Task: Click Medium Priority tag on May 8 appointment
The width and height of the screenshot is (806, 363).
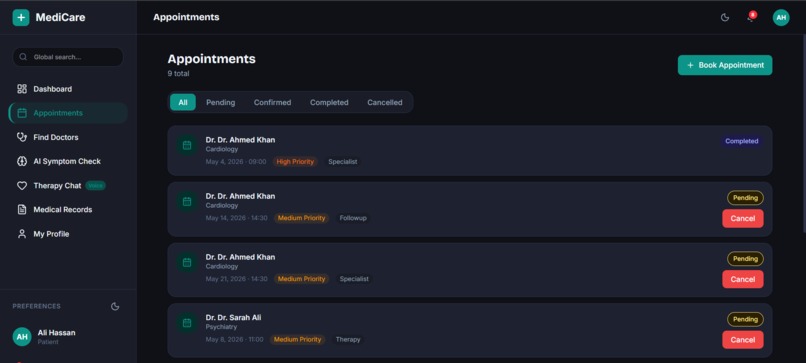Action: pyautogui.click(x=298, y=339)
